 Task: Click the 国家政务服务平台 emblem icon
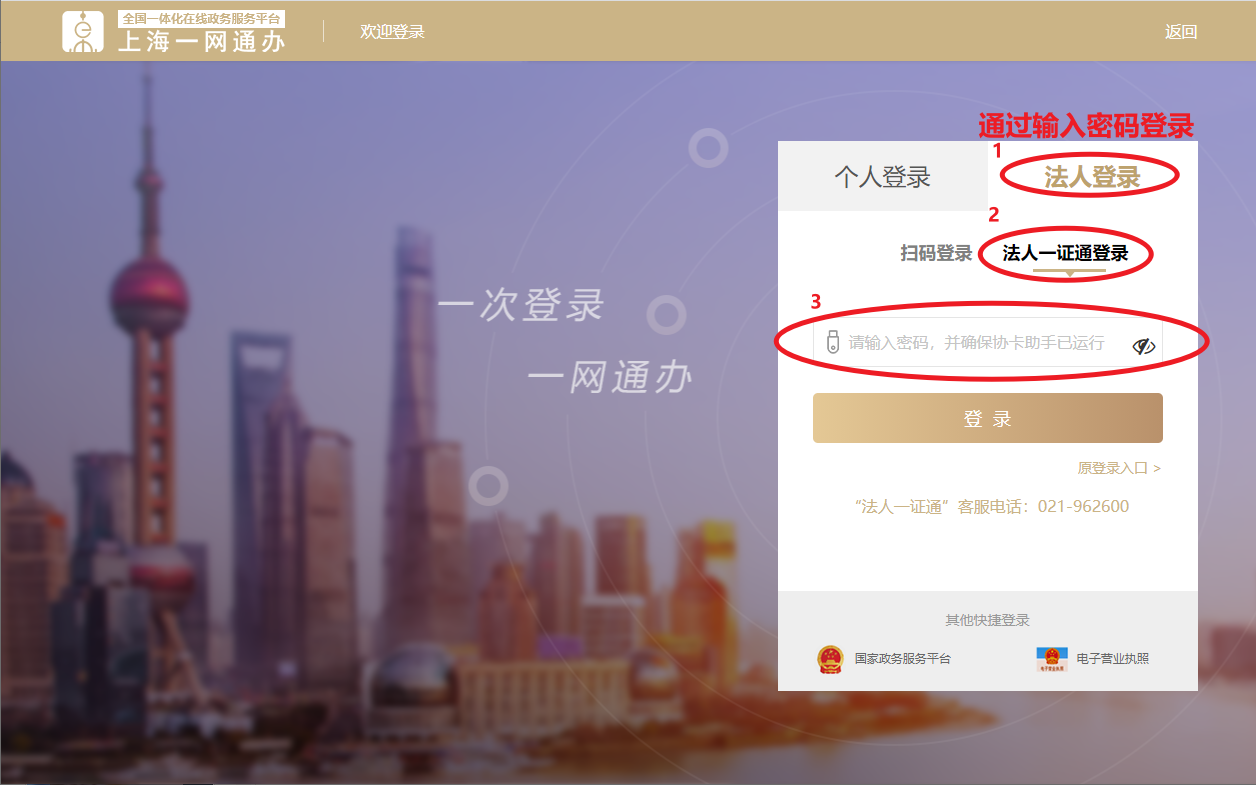(x=830, y=659)
